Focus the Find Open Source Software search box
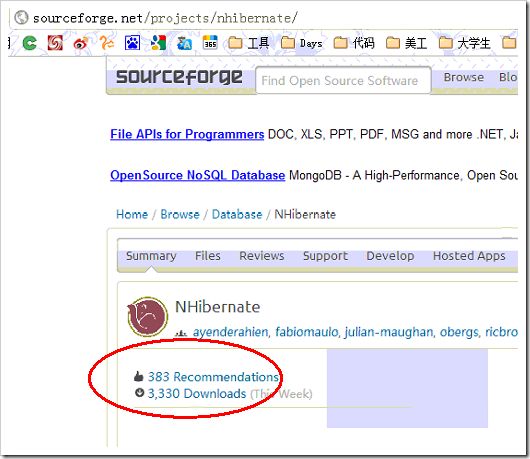Screen dimensions: 530x459 [x=343, y=80]
